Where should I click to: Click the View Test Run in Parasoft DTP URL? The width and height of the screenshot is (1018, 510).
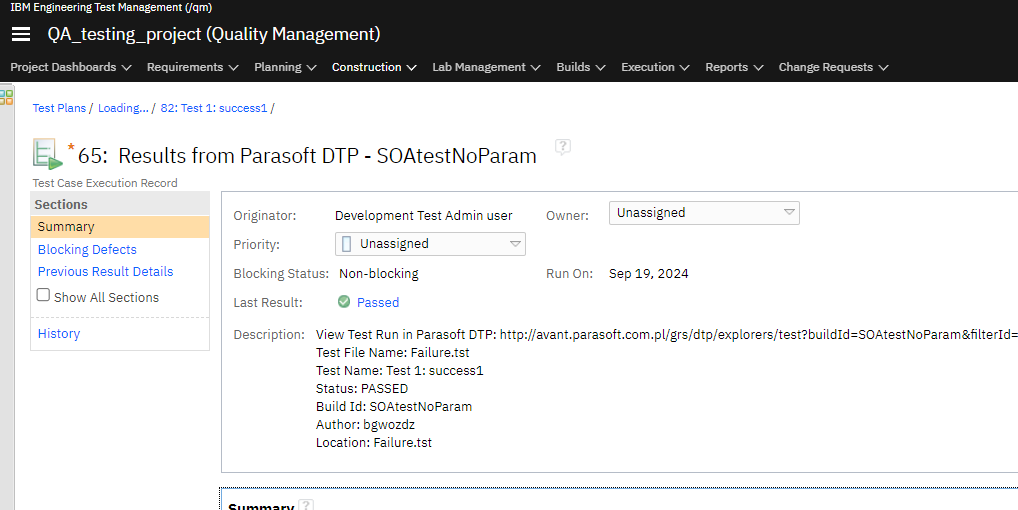758,334
